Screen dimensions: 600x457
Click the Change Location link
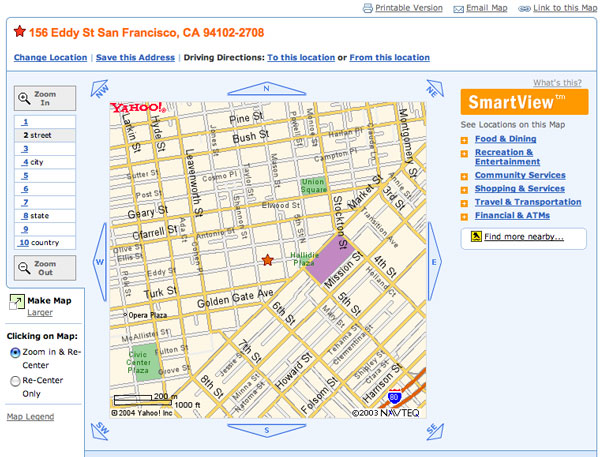coord(51,57)
